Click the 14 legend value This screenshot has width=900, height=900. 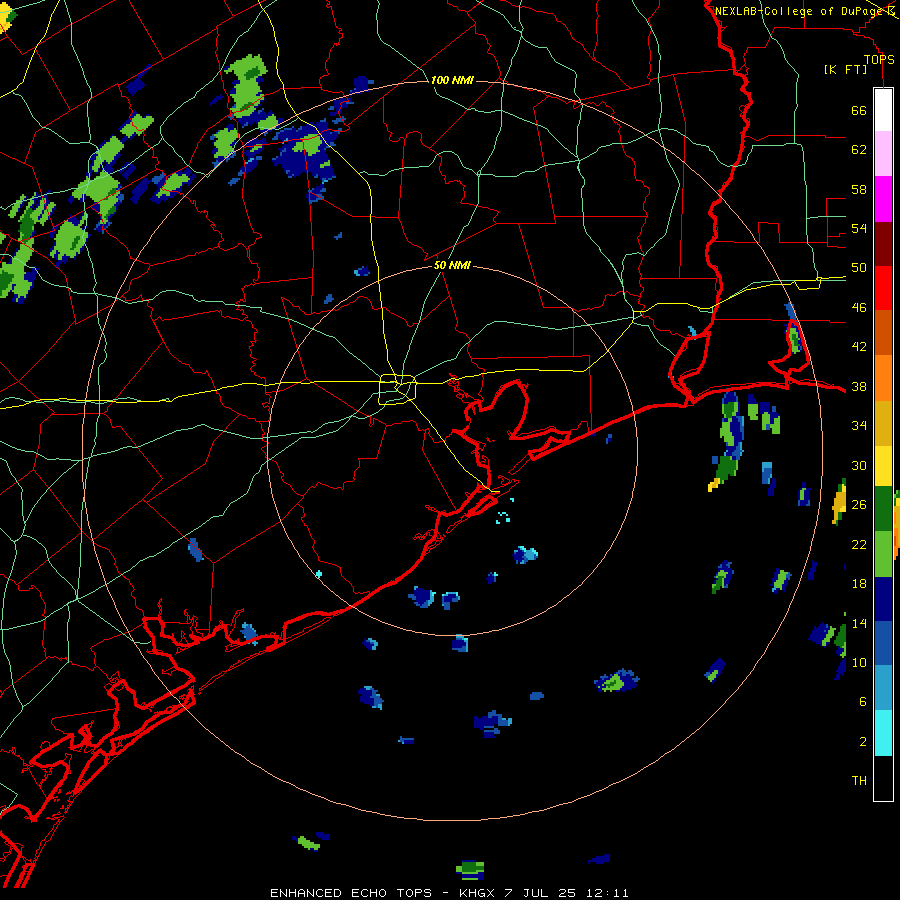[859, 623]
